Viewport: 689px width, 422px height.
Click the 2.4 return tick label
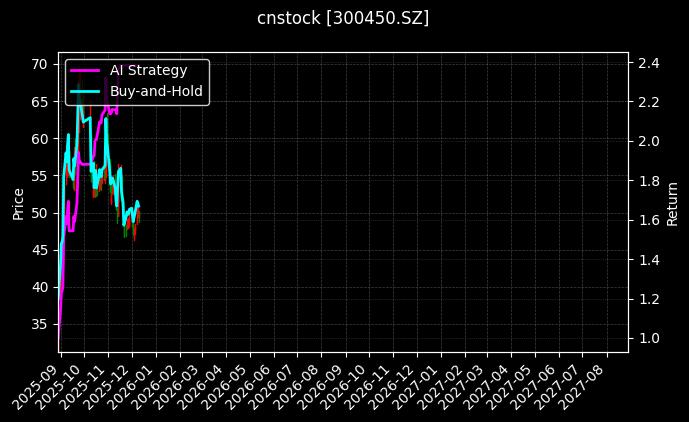coord(648,63)
